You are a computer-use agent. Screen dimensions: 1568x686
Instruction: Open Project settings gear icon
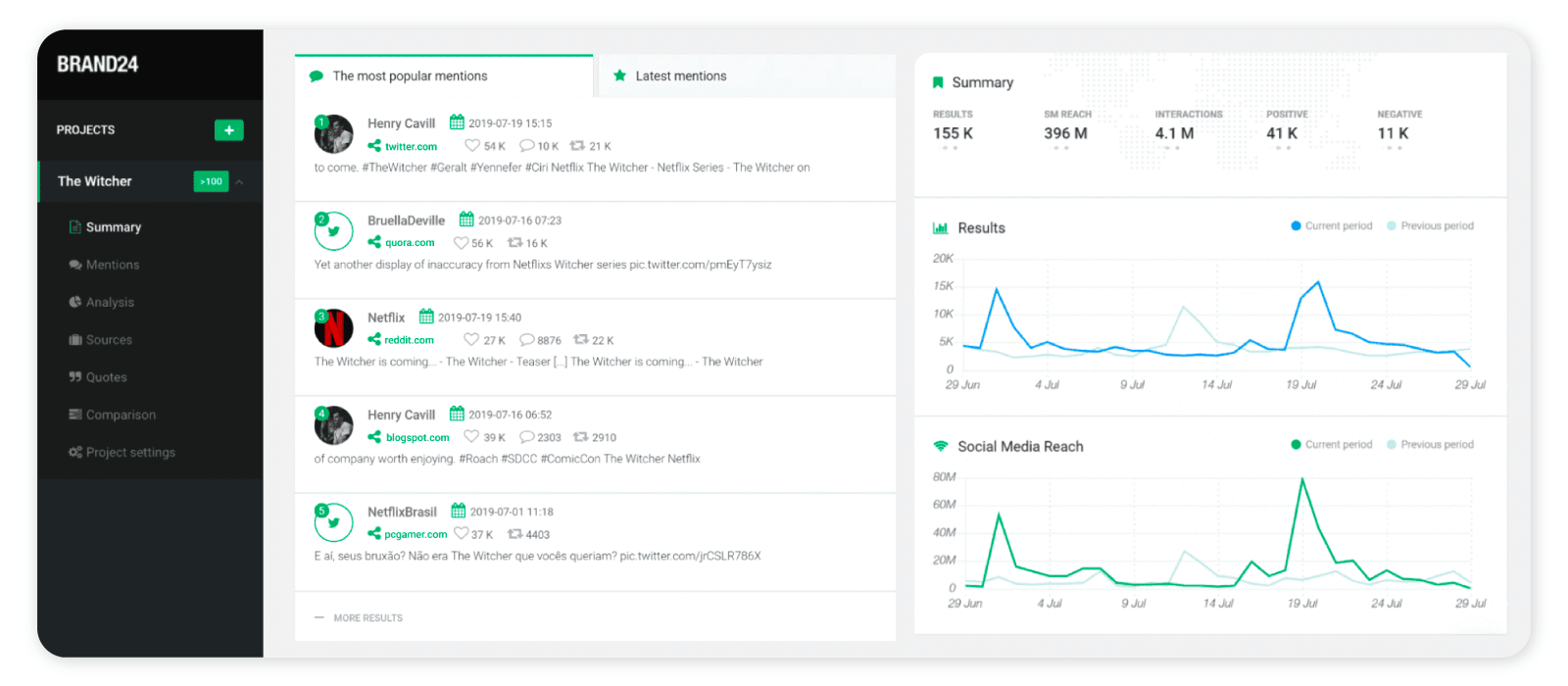(75, 453)
